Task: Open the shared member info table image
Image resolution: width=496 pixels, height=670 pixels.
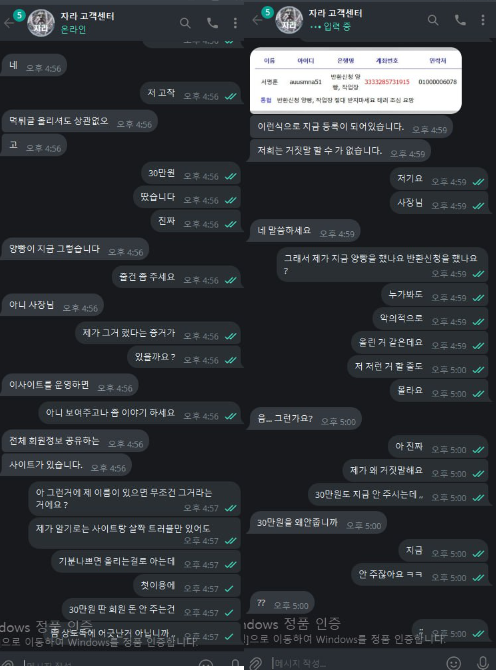Action: tap(355, 80)
